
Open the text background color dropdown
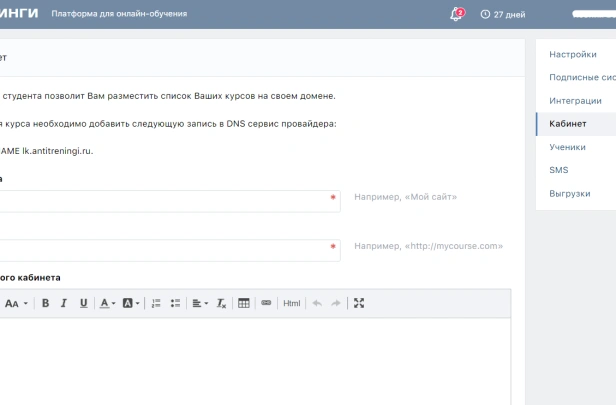point(132,303)
